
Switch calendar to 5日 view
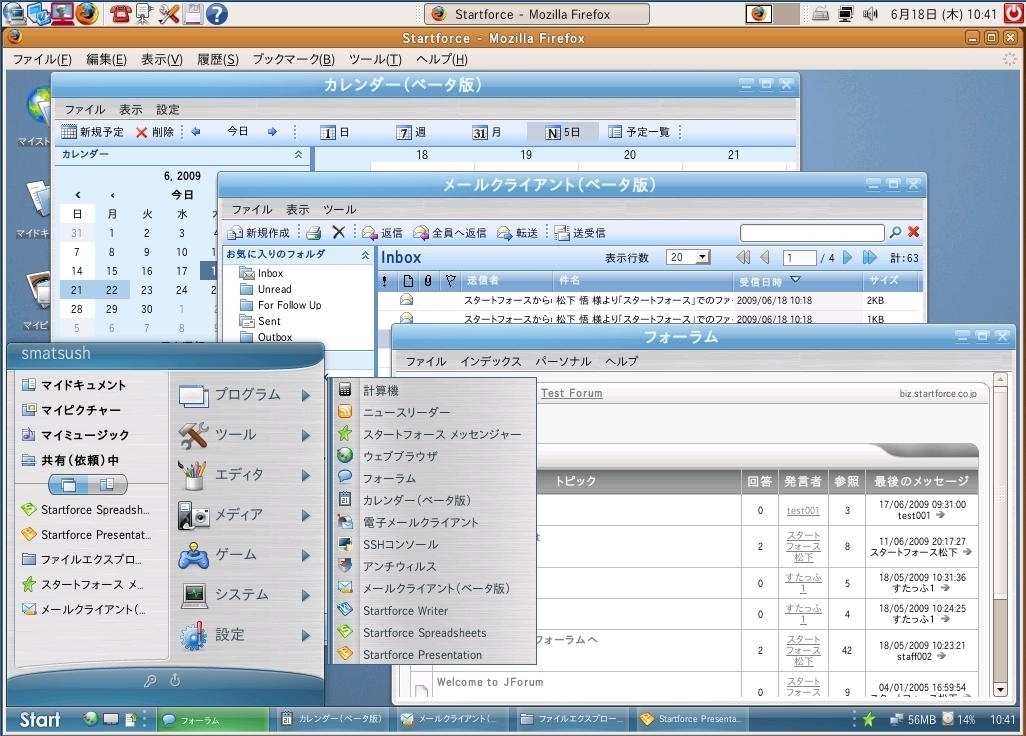[563, 132]
